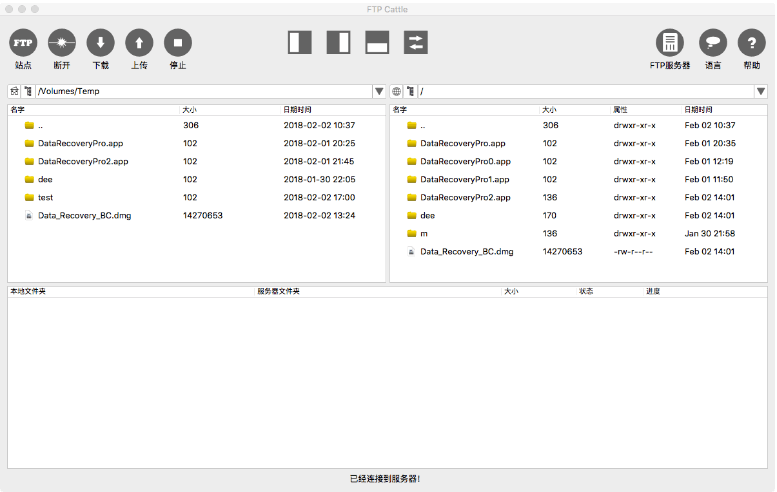The height and width of the screenshot is (492, 777).
Task: Select remote Data_Recovery_BC.dmg file
Action: [579, 252]
